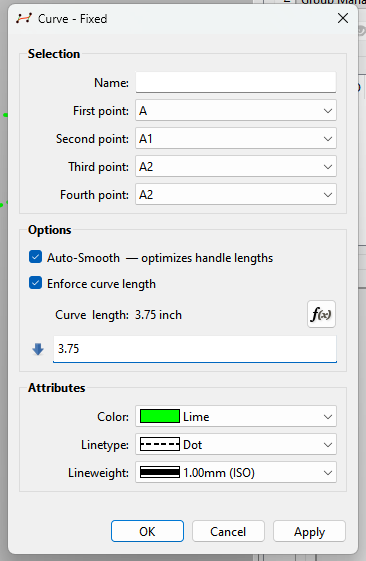Open the Linetype dropdown showing Dot
Image resolution: width=366 pixels, height=561 pixels.
(236, 444)
